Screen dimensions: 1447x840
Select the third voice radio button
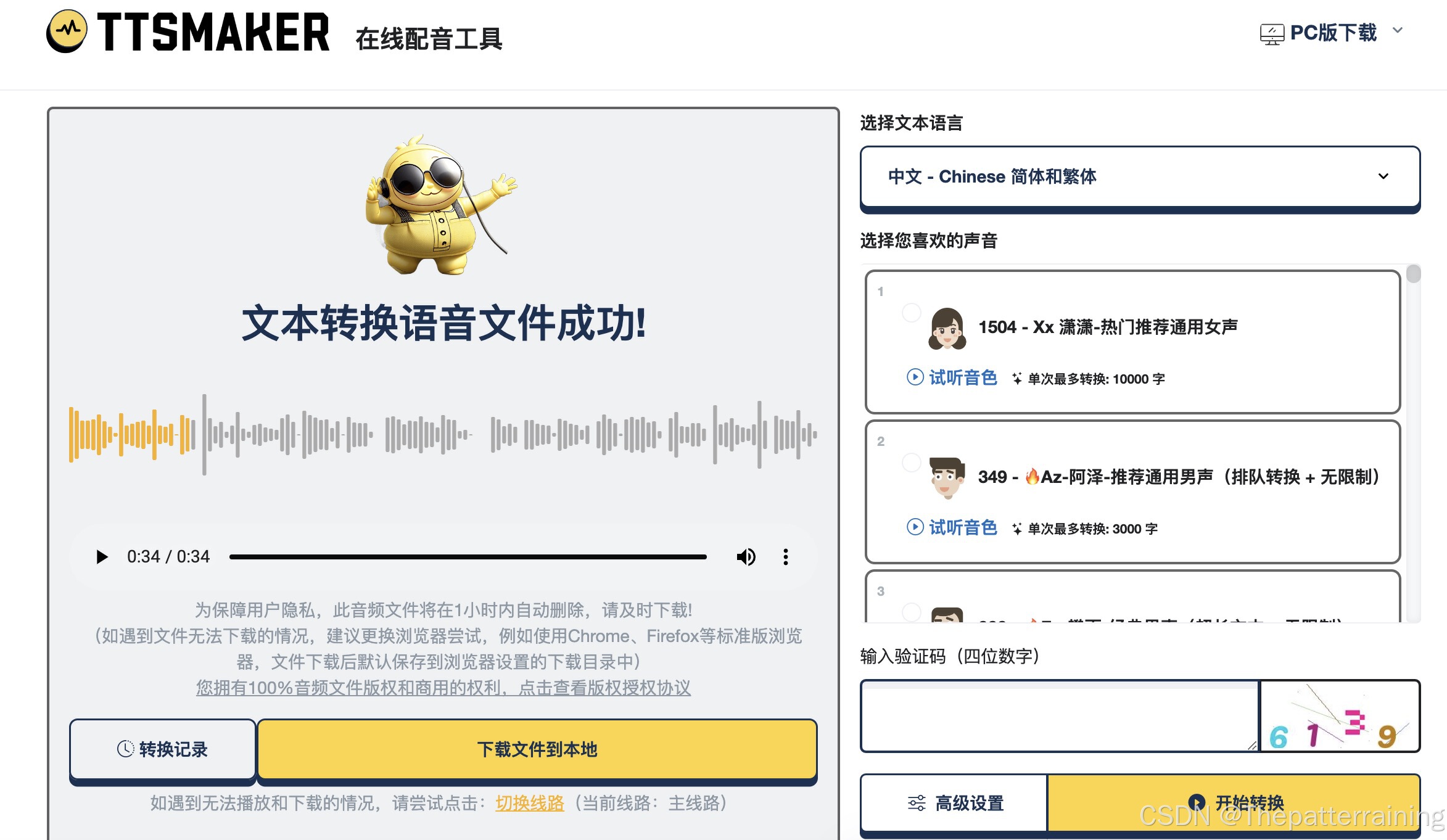[911, 612]
